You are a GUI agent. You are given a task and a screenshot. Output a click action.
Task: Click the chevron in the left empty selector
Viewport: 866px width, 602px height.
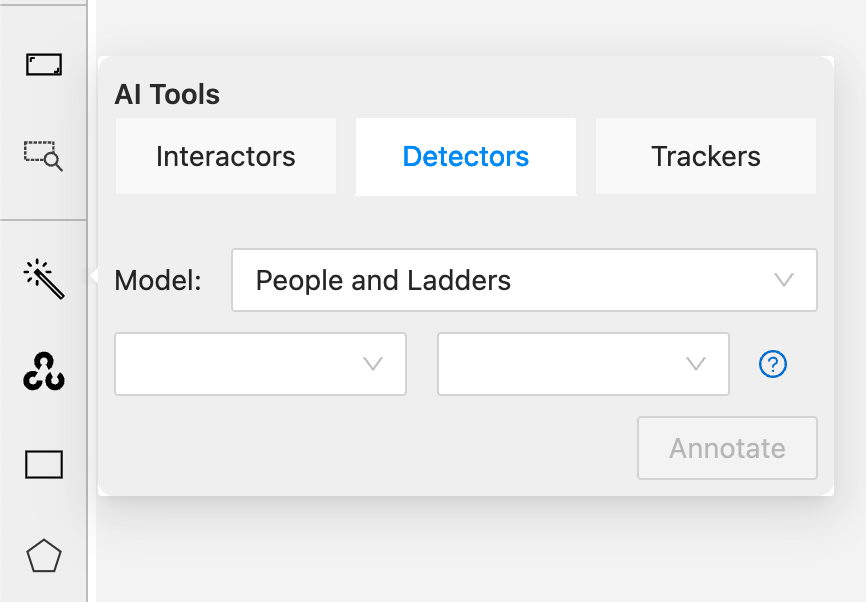click(x=373, y=364)
